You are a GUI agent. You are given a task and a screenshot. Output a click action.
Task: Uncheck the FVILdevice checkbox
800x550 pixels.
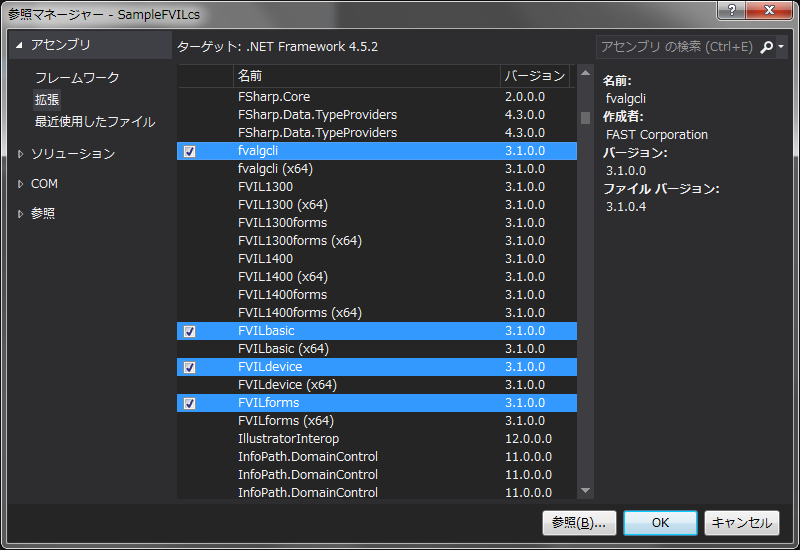coord(189,367)
